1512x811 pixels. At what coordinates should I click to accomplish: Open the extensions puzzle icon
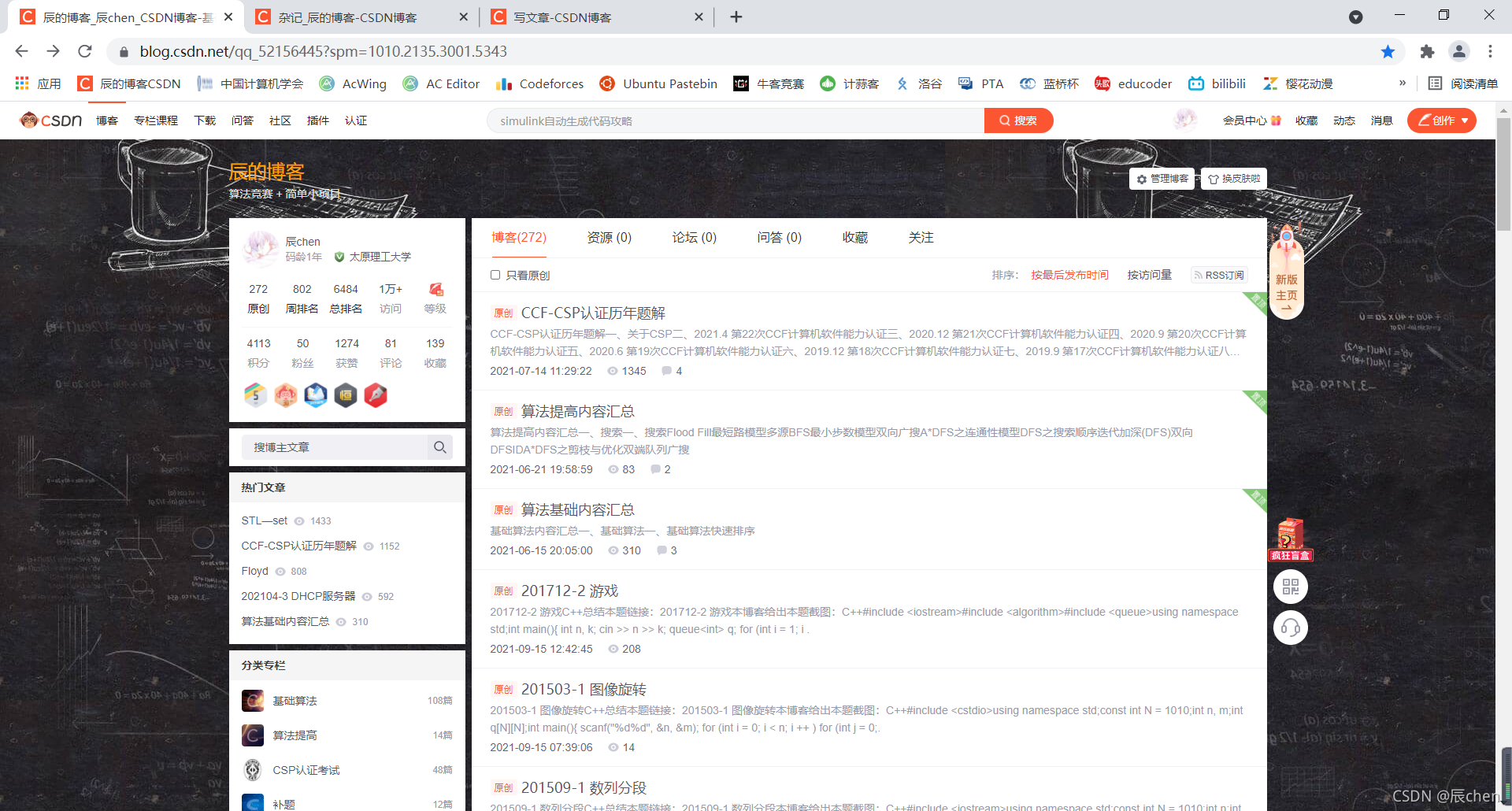[x=1427, y=51]
